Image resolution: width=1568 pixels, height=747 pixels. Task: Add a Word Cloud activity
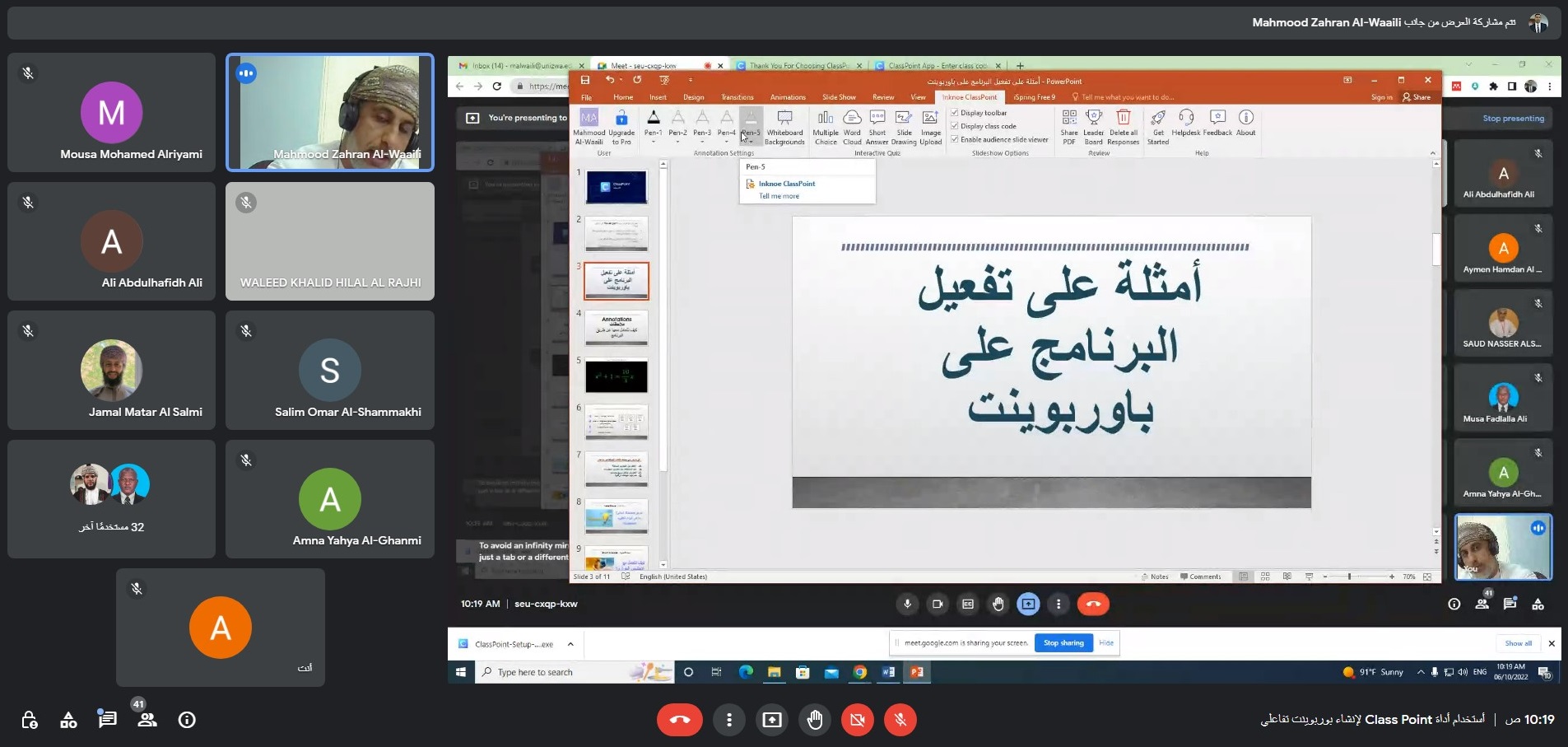[x=851, y=128]
